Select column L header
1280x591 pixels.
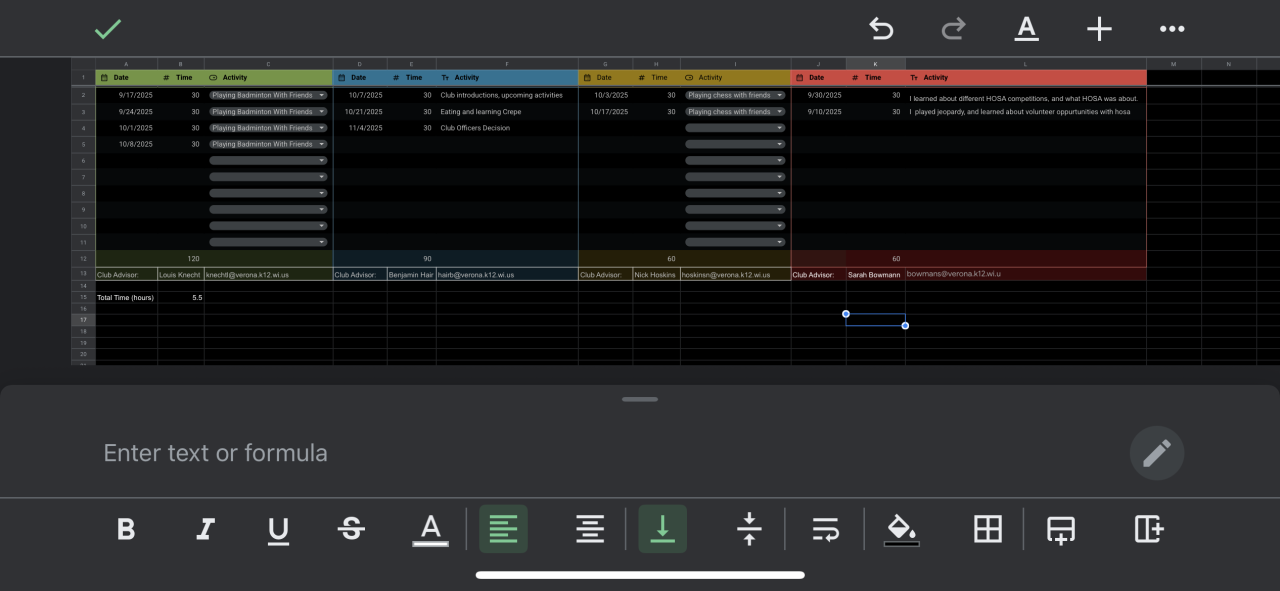[x=1026, y=64]
